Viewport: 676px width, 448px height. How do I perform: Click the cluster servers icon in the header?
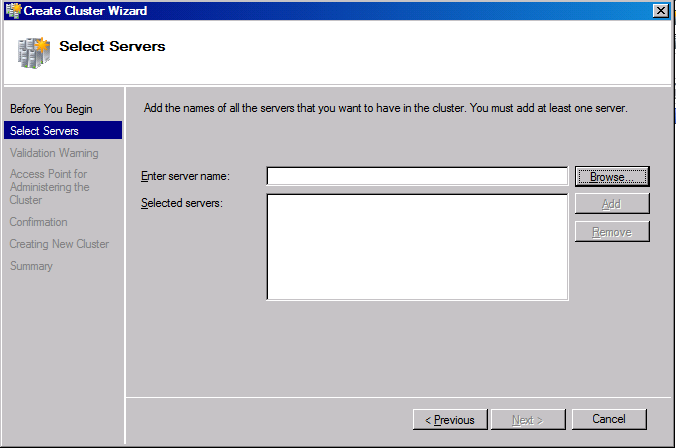34,53
